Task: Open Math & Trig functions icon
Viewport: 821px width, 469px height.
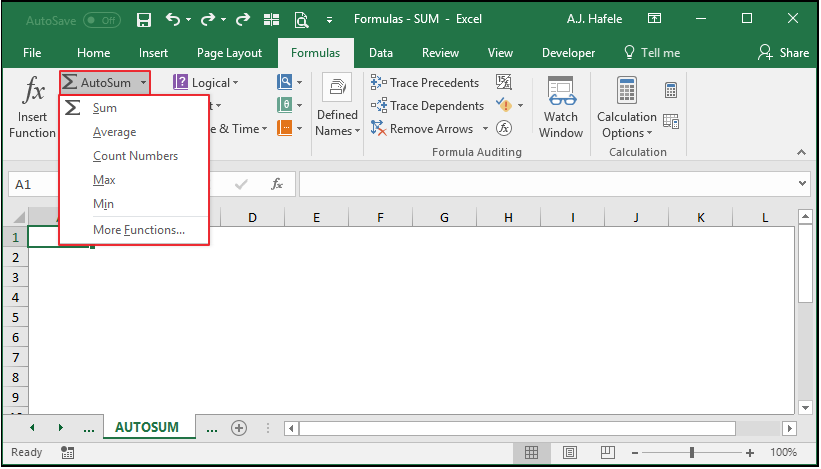Action: 285,105
